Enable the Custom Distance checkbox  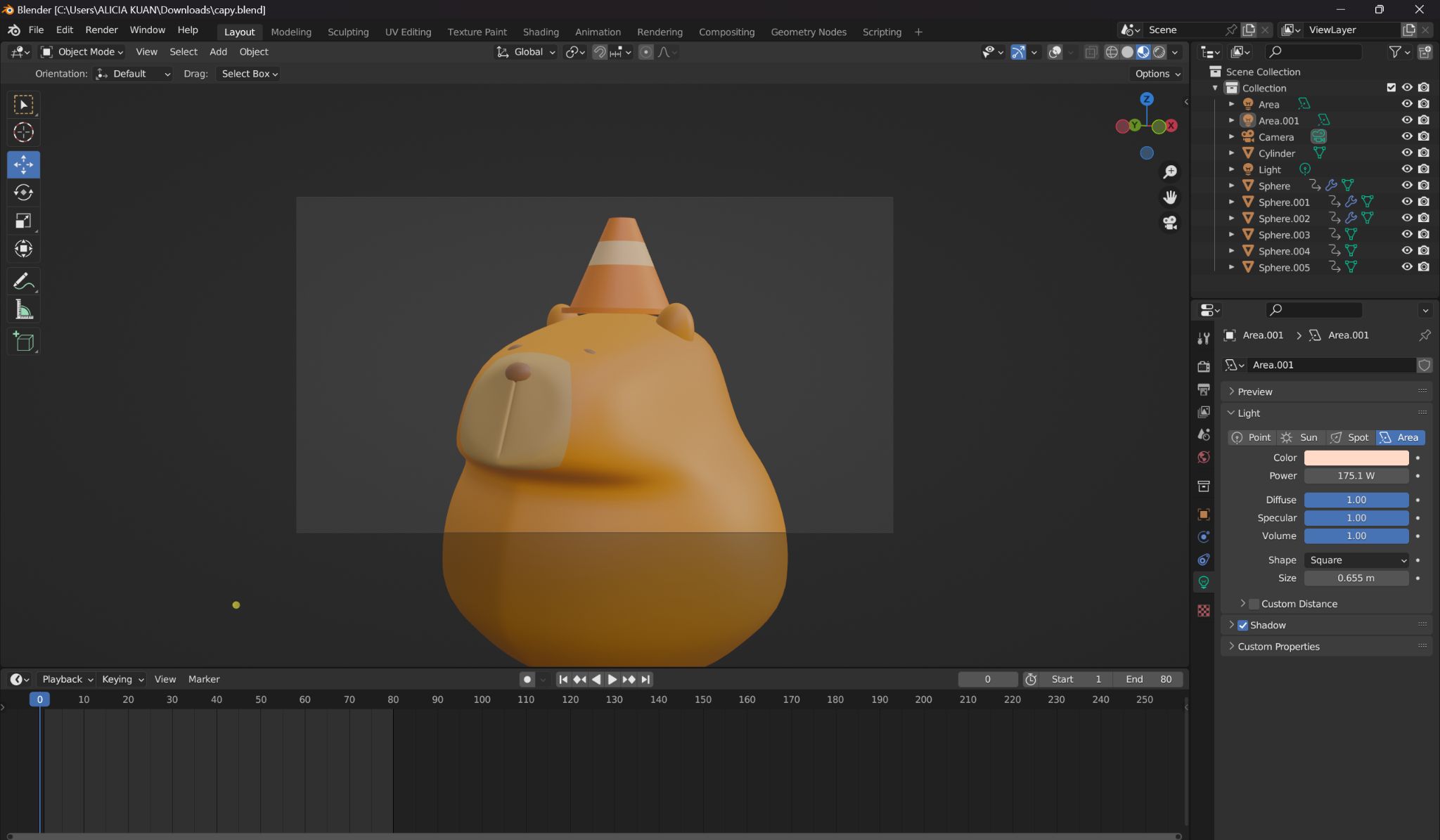click(1254, 604)
